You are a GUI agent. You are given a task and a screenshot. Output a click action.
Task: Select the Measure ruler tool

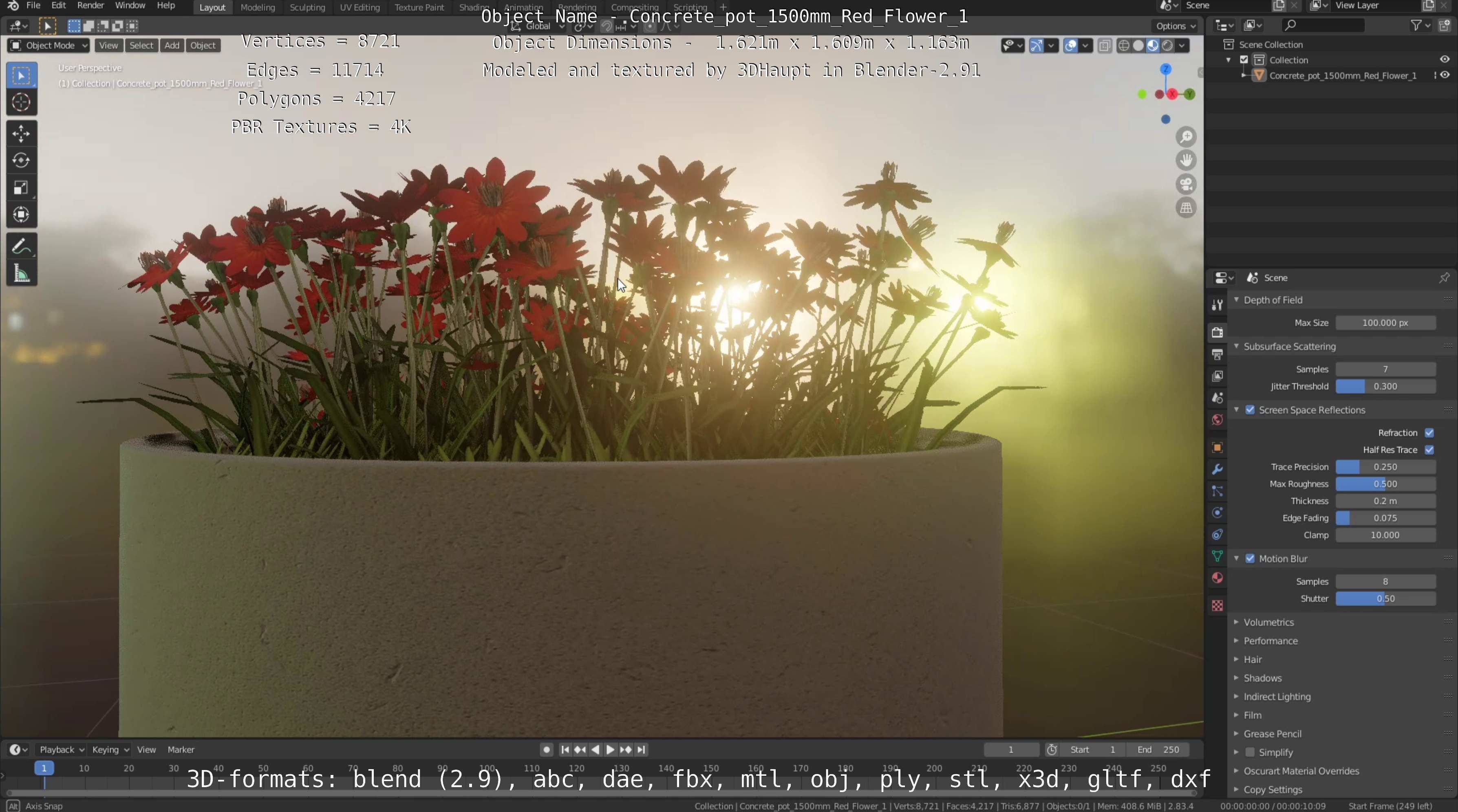(21, 275)
